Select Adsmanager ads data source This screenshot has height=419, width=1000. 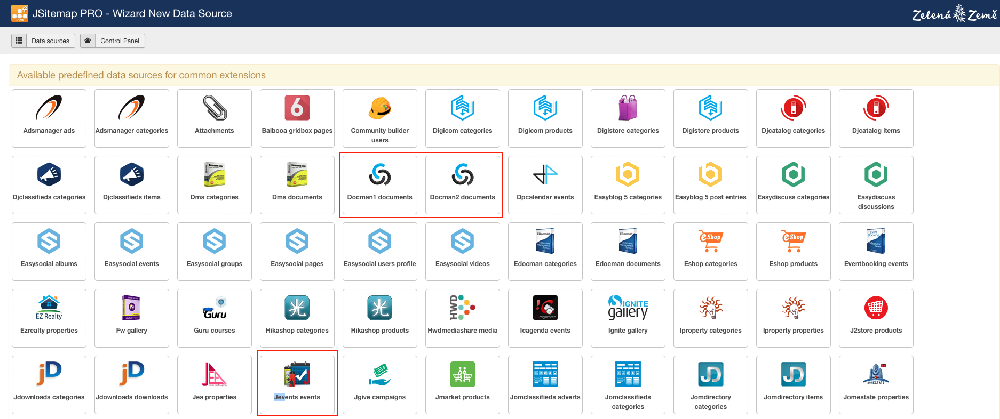(x=48, y=116)
